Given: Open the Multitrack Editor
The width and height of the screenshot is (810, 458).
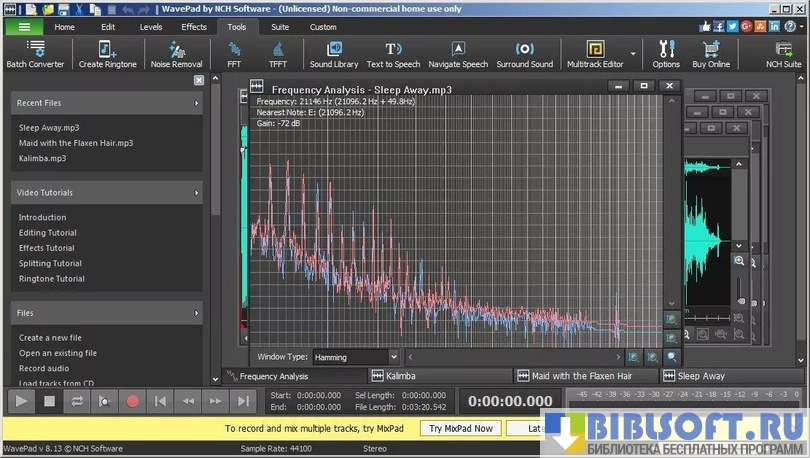Looking at the screenshot, I should (x=594, y=54).
